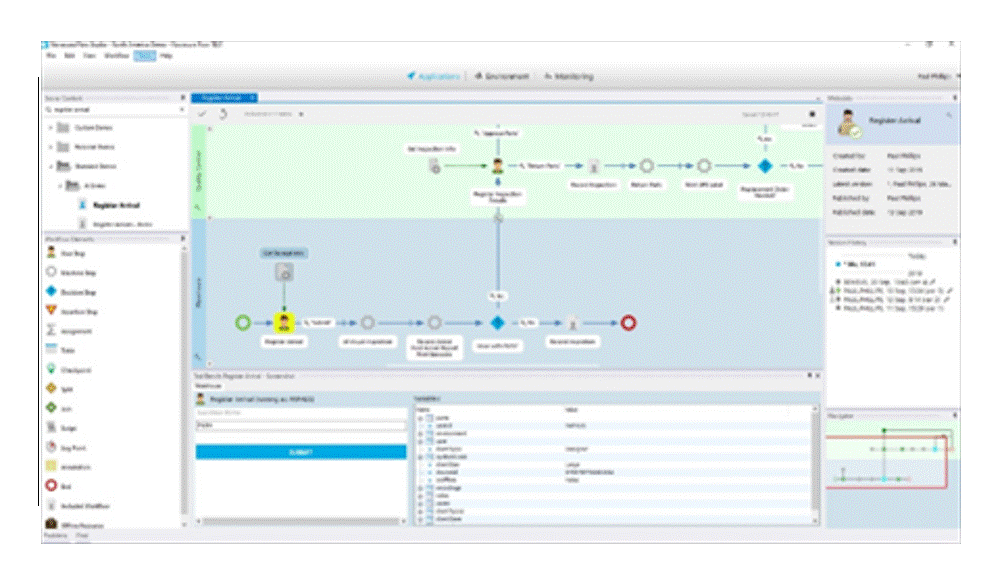
Task: Click the variables table vertical scrollbar
Action: (x=815, y=466)
